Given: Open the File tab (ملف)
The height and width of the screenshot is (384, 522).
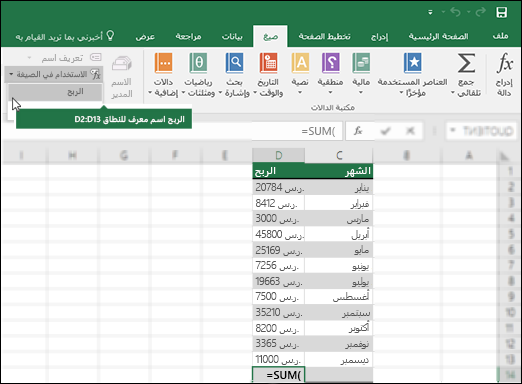Looking at the screenshot, I should tap(500, 36).
